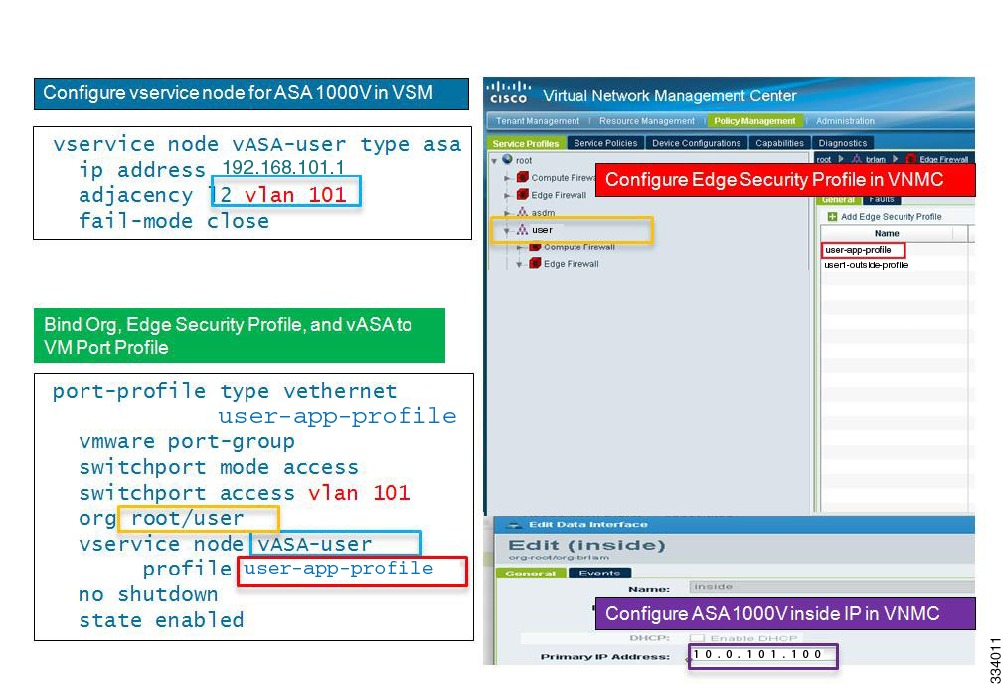Click the org-root/org-brlam path text
The height and width of the screenshot is (684, 1004).
558,558
